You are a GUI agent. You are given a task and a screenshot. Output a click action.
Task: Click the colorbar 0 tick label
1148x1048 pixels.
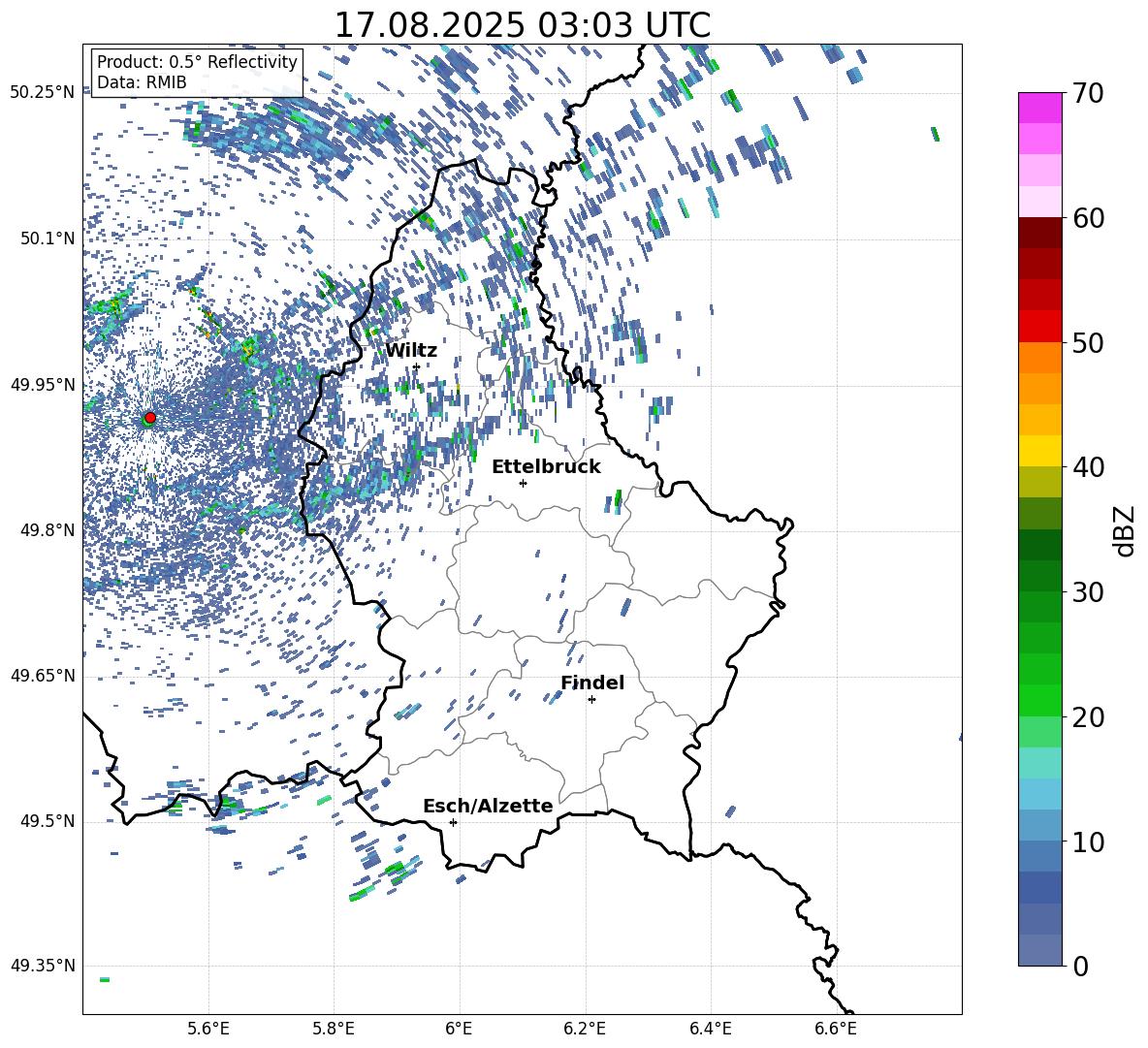1081,966
